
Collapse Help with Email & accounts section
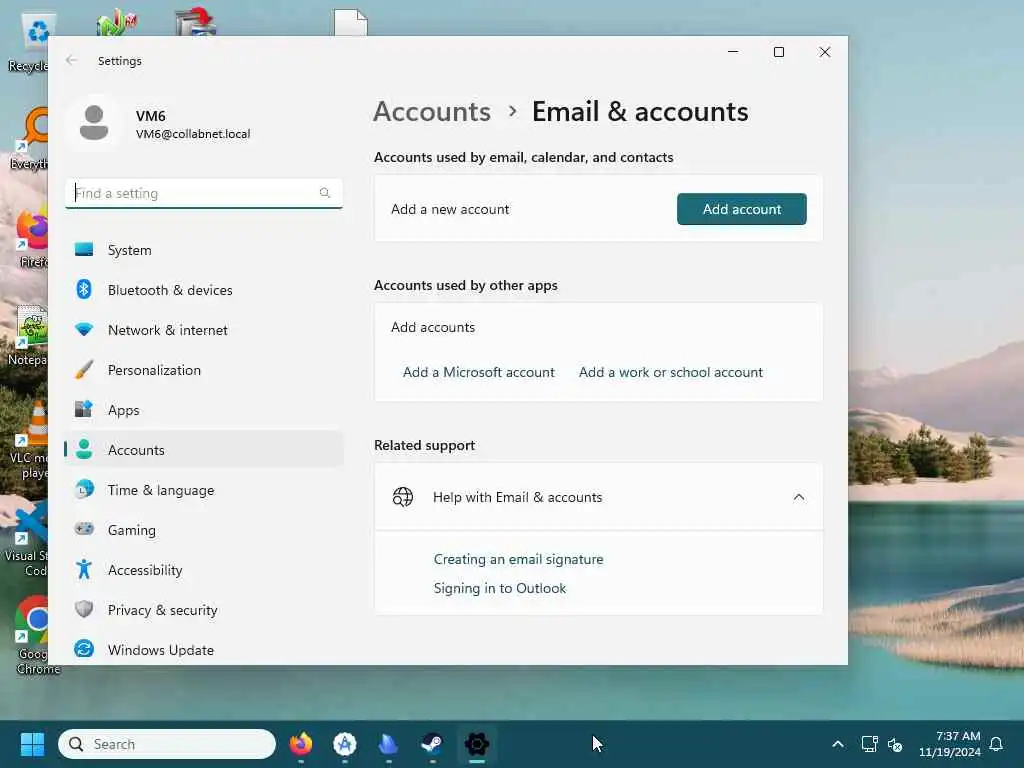pyautogui.click(x=798, y=497)
